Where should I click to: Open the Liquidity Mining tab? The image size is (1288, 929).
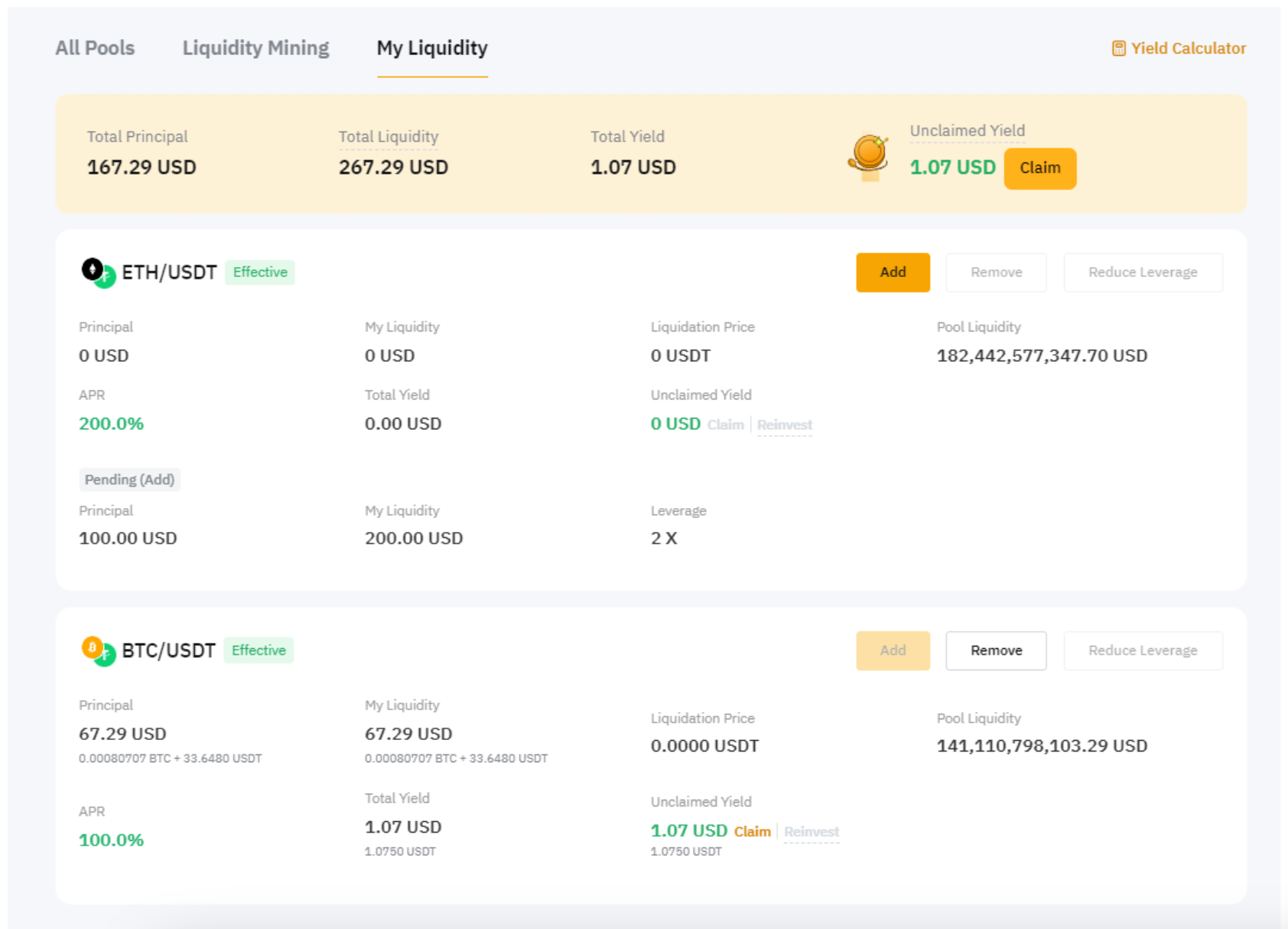(255, 48)
